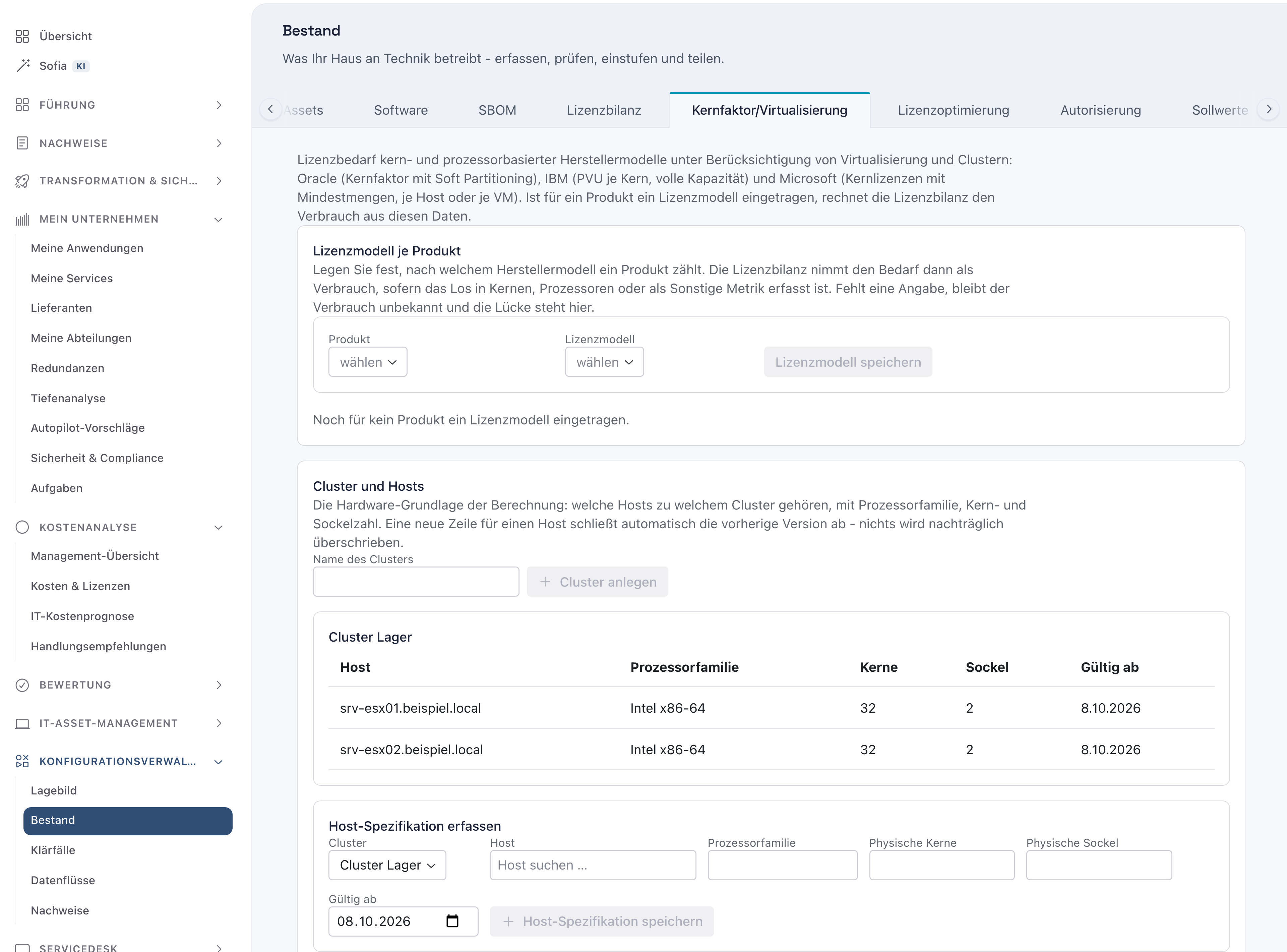Open Lagebild in the sidebar
Screen dimensions: 1287x952
[x=54, y=791]
